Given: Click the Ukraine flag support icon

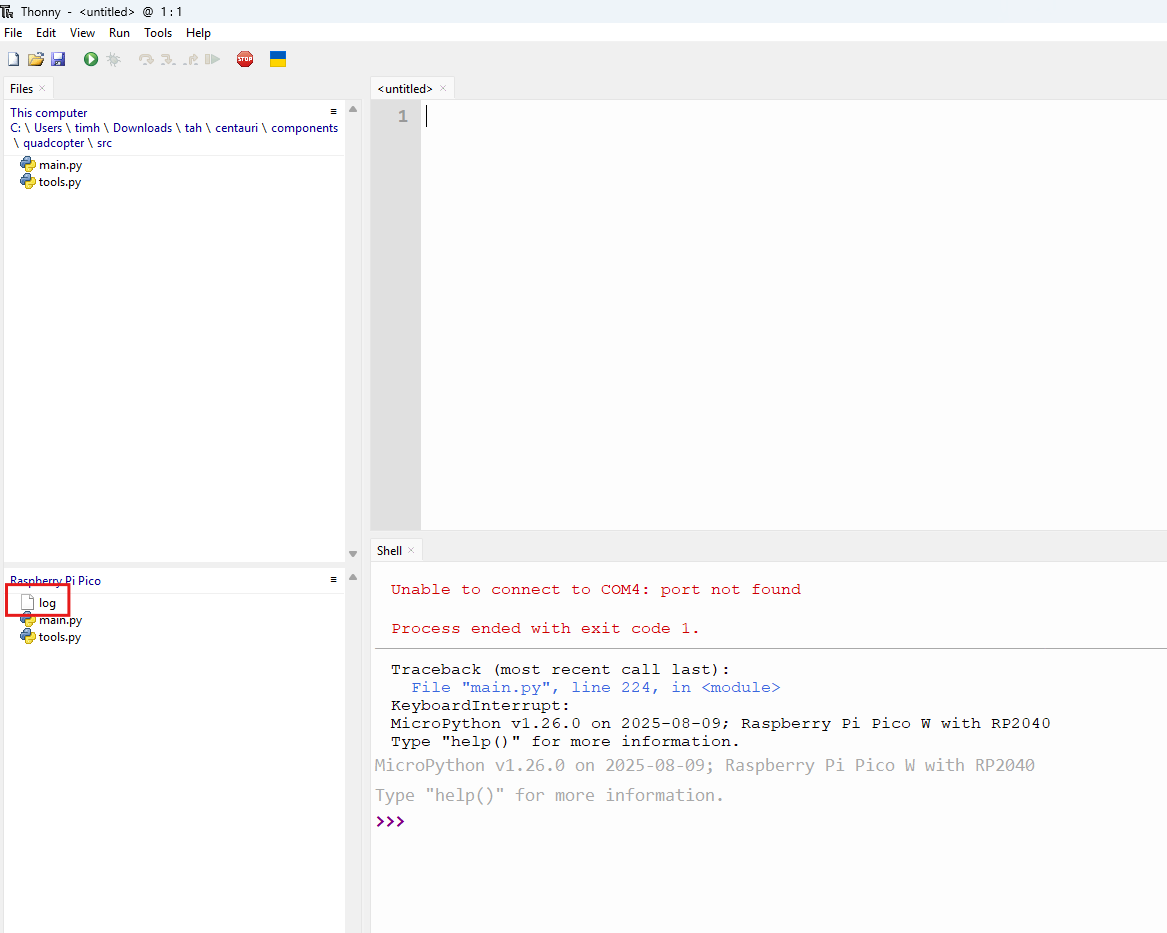Looking at the screenshot, I should [278, 60].
